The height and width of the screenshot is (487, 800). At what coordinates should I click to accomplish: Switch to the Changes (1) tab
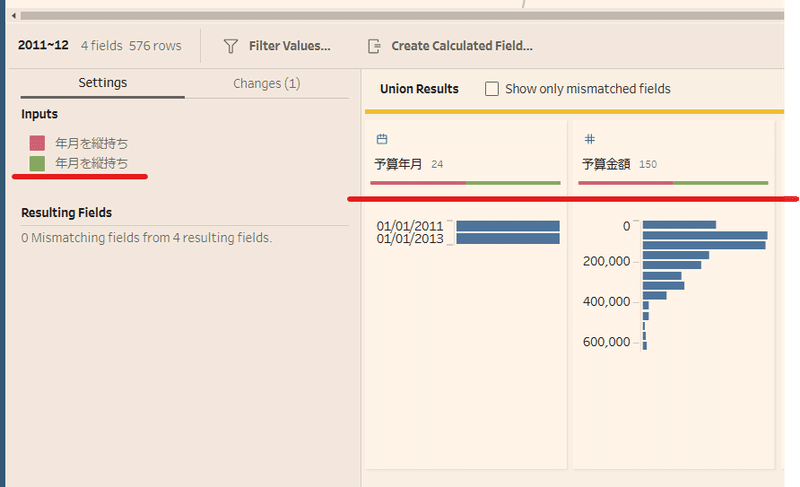(x=266, y=83)
